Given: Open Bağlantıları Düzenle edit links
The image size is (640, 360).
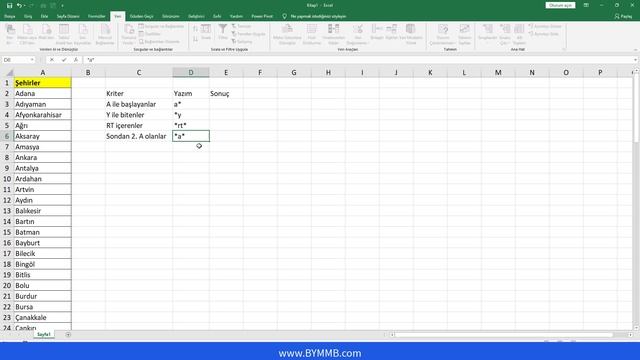Looking at the screenshot, I should [159, 42].
